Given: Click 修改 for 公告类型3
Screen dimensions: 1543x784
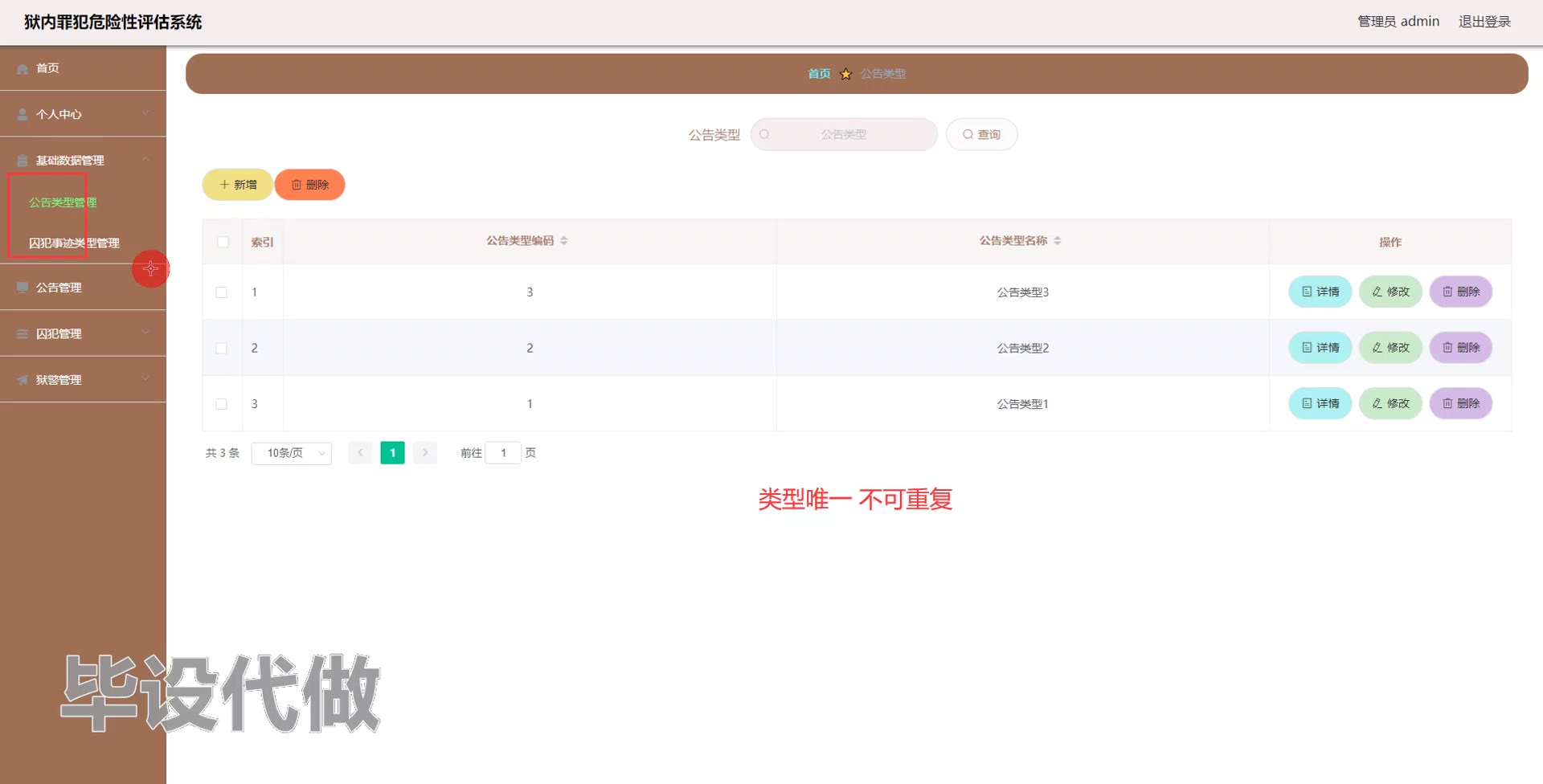Looking at the screenshot, I should click(x=1391, y=292).
